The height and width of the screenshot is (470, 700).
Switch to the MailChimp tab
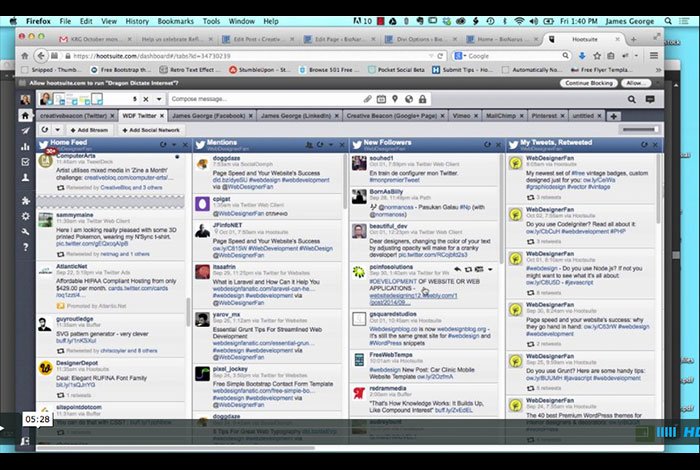tap(500, 116)
